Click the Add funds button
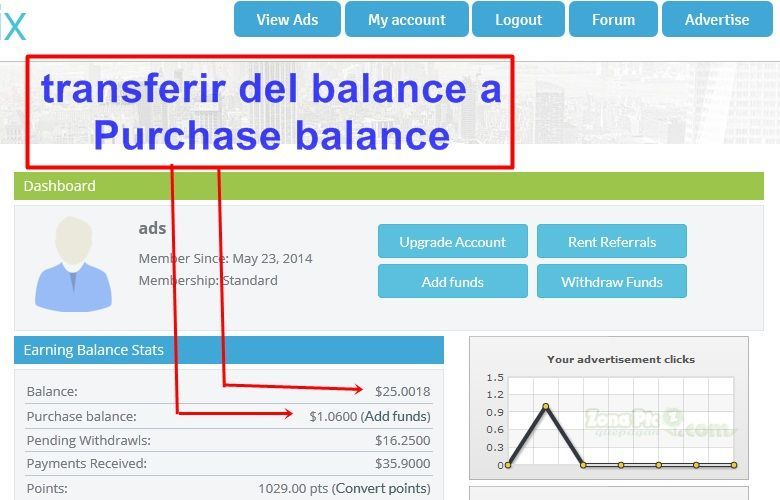Screen dimensions: 780x500 (x=453, y=282)
